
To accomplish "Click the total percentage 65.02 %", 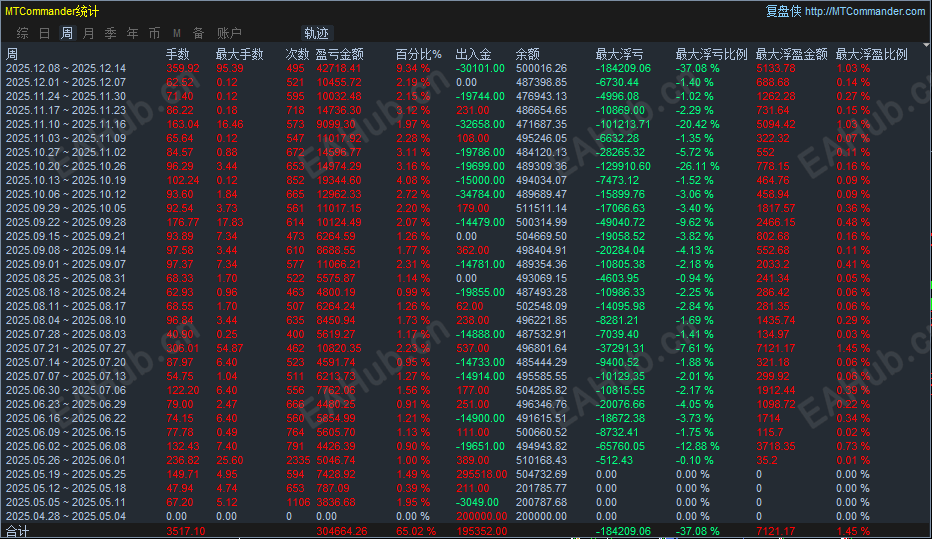I will pos(415,531).
